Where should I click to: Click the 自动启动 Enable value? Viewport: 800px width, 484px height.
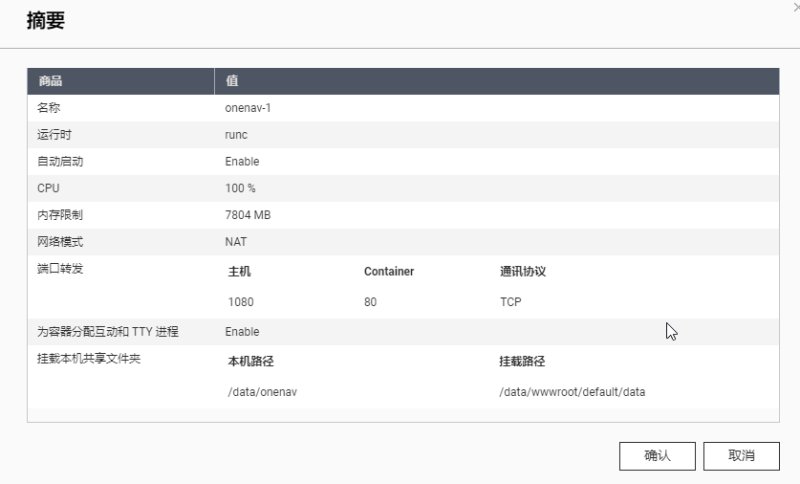coord(242,162)
